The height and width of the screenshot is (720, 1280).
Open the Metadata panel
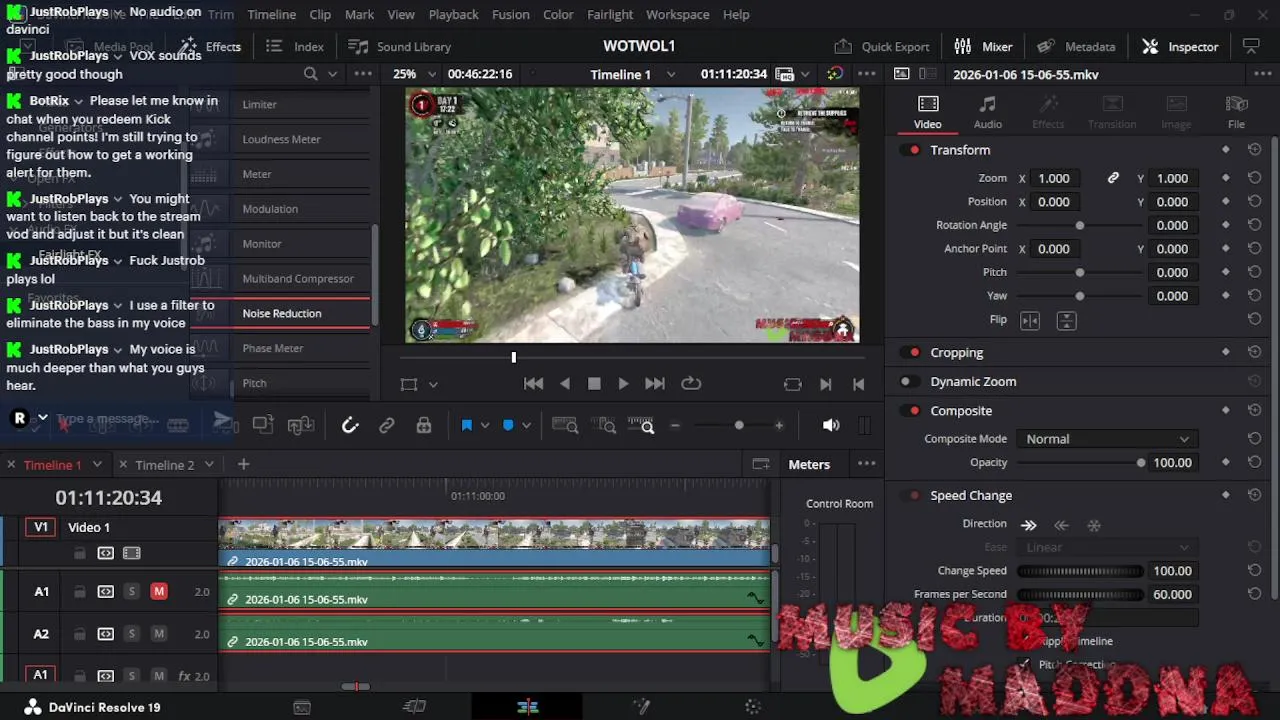click(1076, 46)
